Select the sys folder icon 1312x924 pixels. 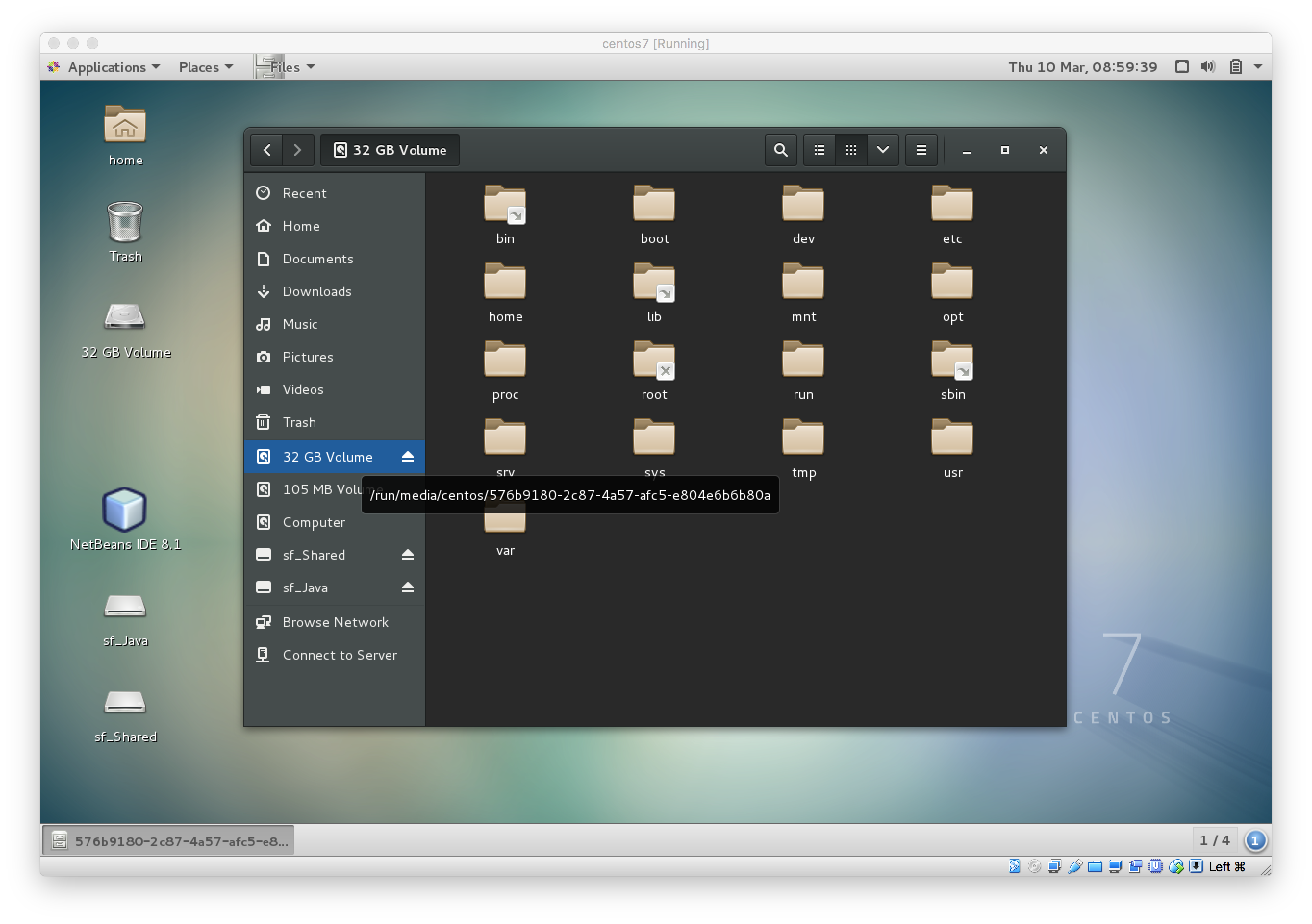click(x=654, y=437)
